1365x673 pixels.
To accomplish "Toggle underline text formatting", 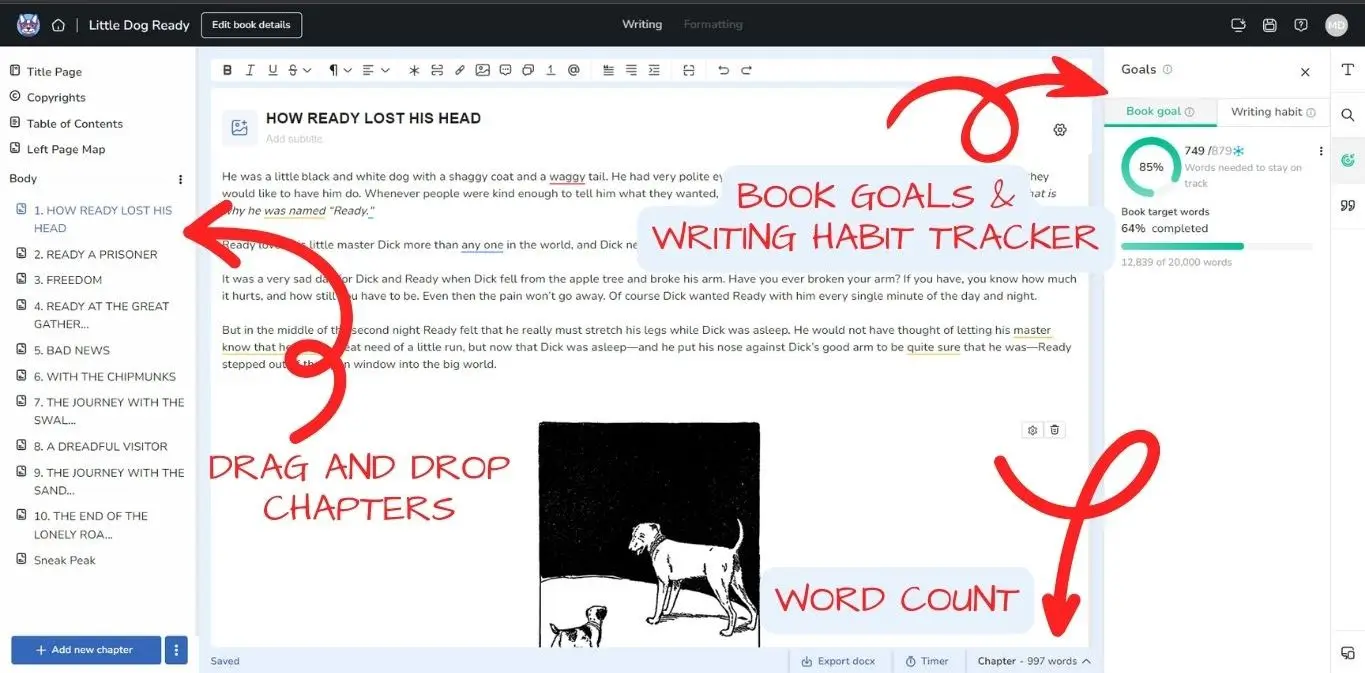I will point(272,70).
